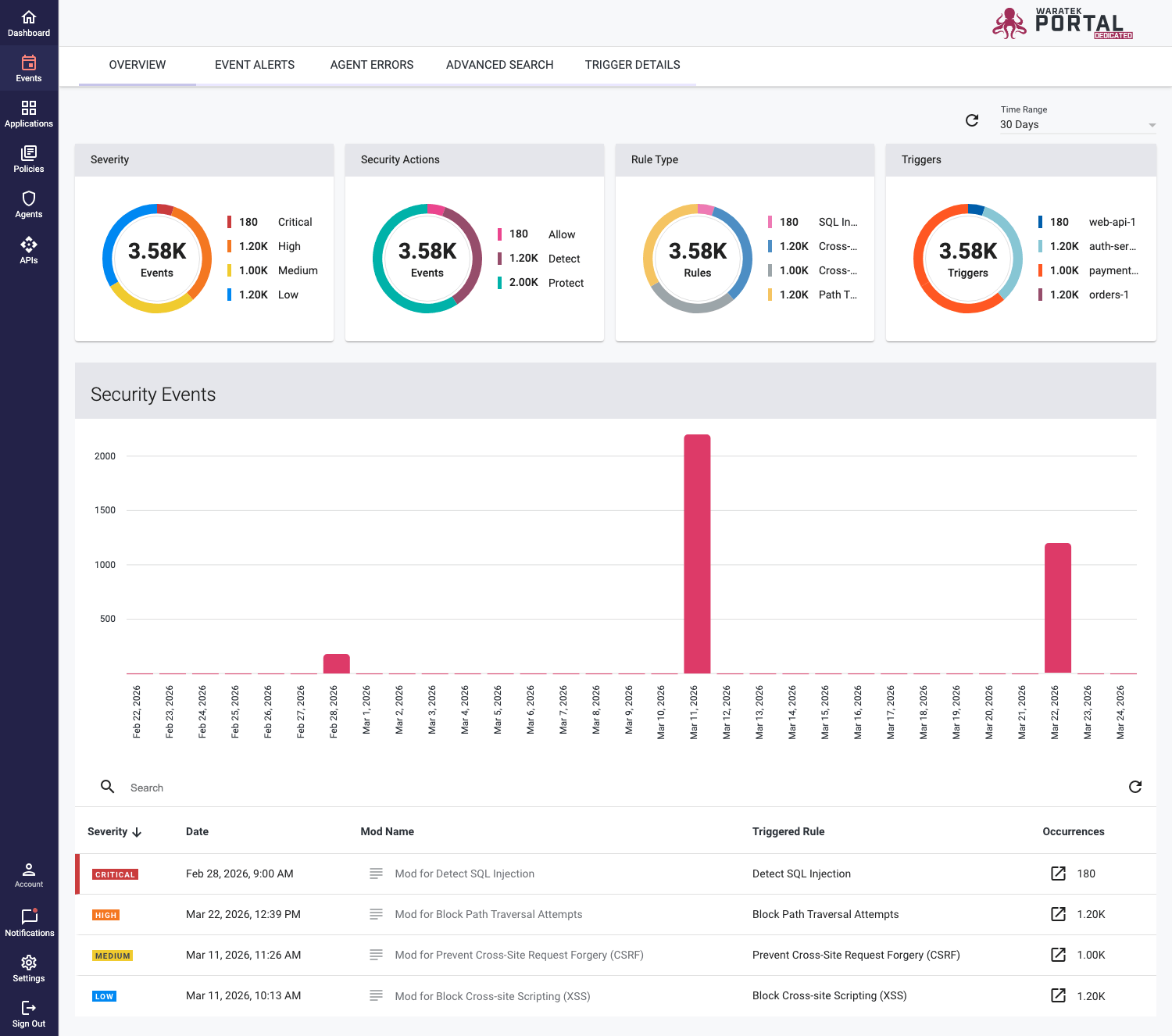Screen dimensions: 1172x1036
Task: Click the search magnifier icon
Action: click(x=108, y=787)
